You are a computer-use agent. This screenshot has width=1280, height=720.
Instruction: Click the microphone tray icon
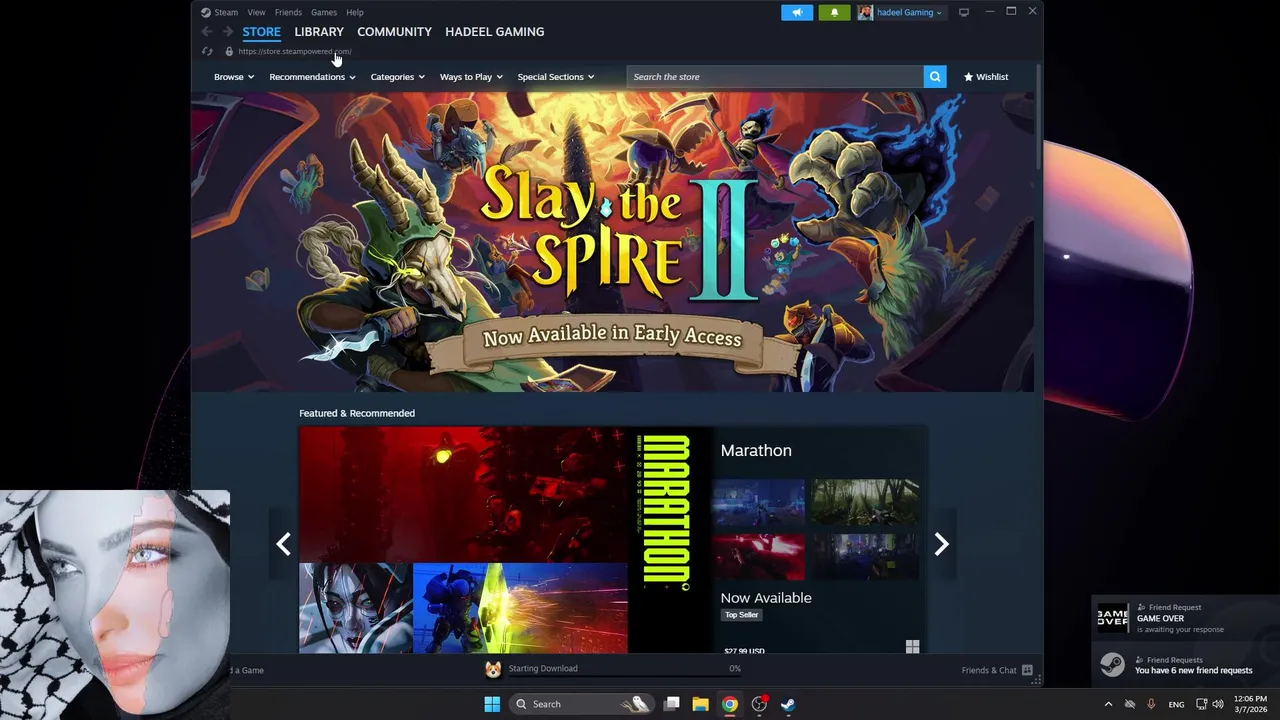click(1151, 704)
